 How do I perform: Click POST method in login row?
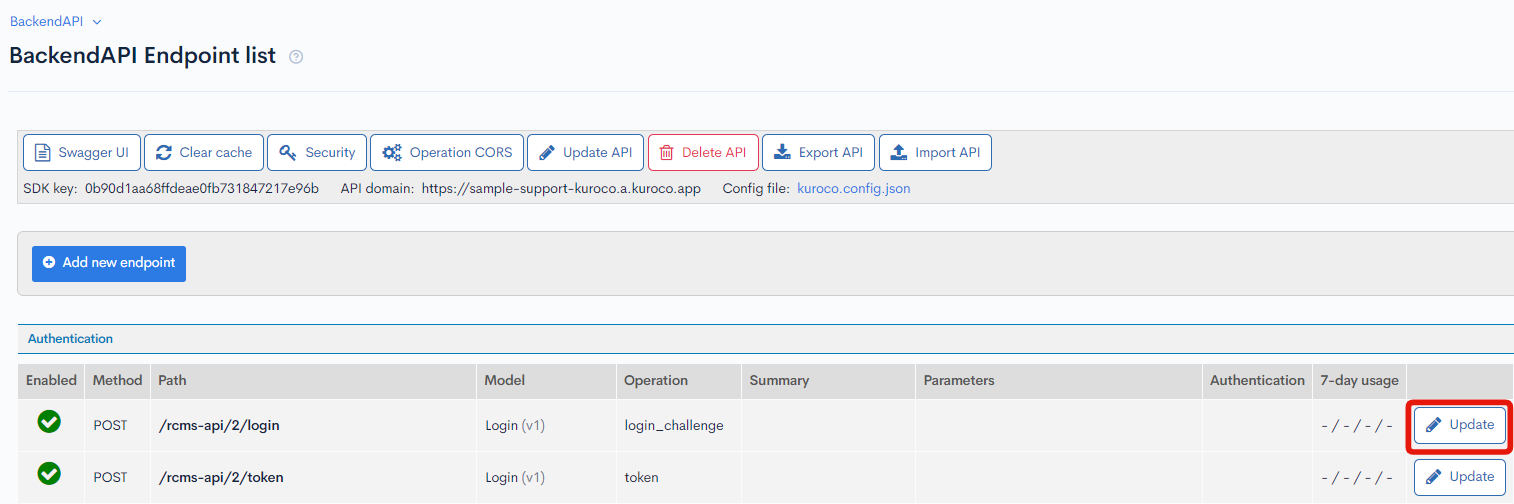[111, 425]
